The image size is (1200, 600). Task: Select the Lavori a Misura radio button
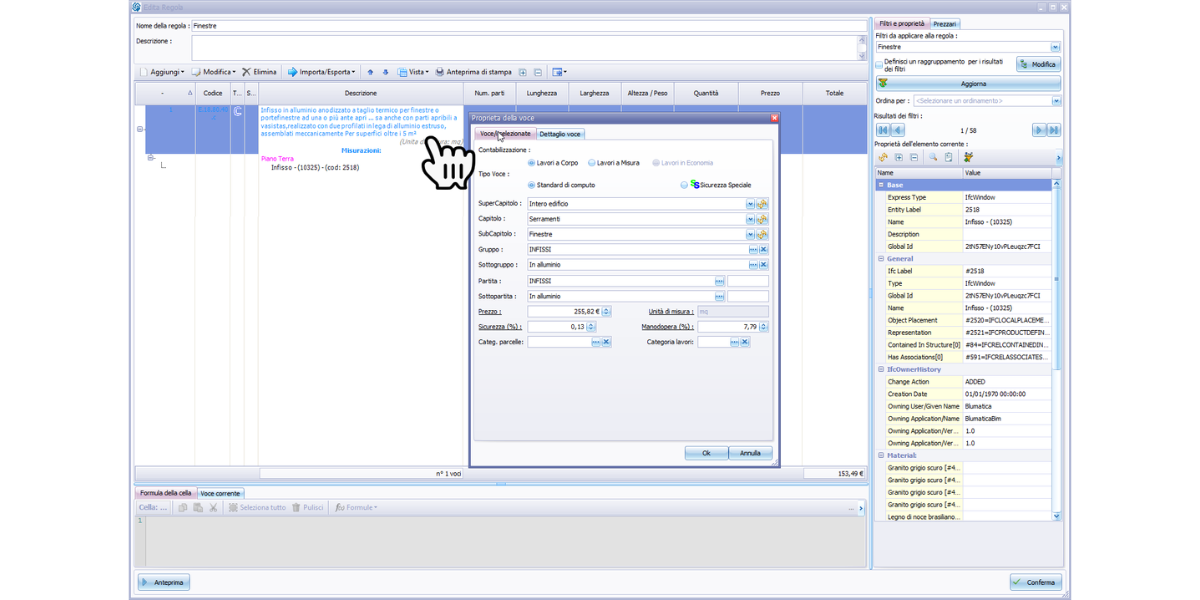(x=592, y=163)
